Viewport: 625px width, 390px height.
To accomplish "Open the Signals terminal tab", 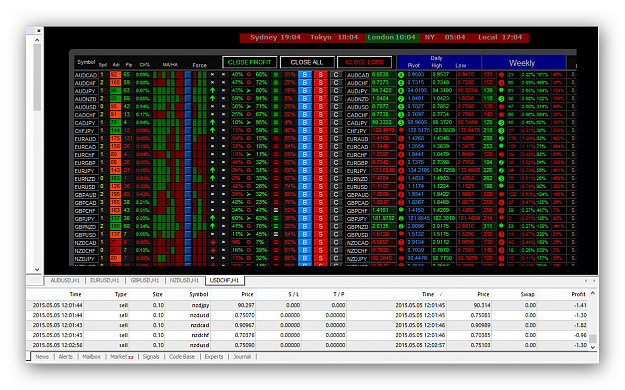I will [x=151, y=357].
